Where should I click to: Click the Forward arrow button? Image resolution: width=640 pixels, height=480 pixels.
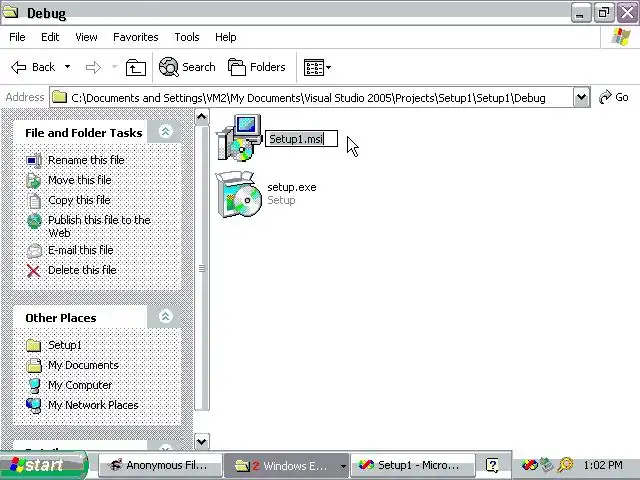[93, 67]
